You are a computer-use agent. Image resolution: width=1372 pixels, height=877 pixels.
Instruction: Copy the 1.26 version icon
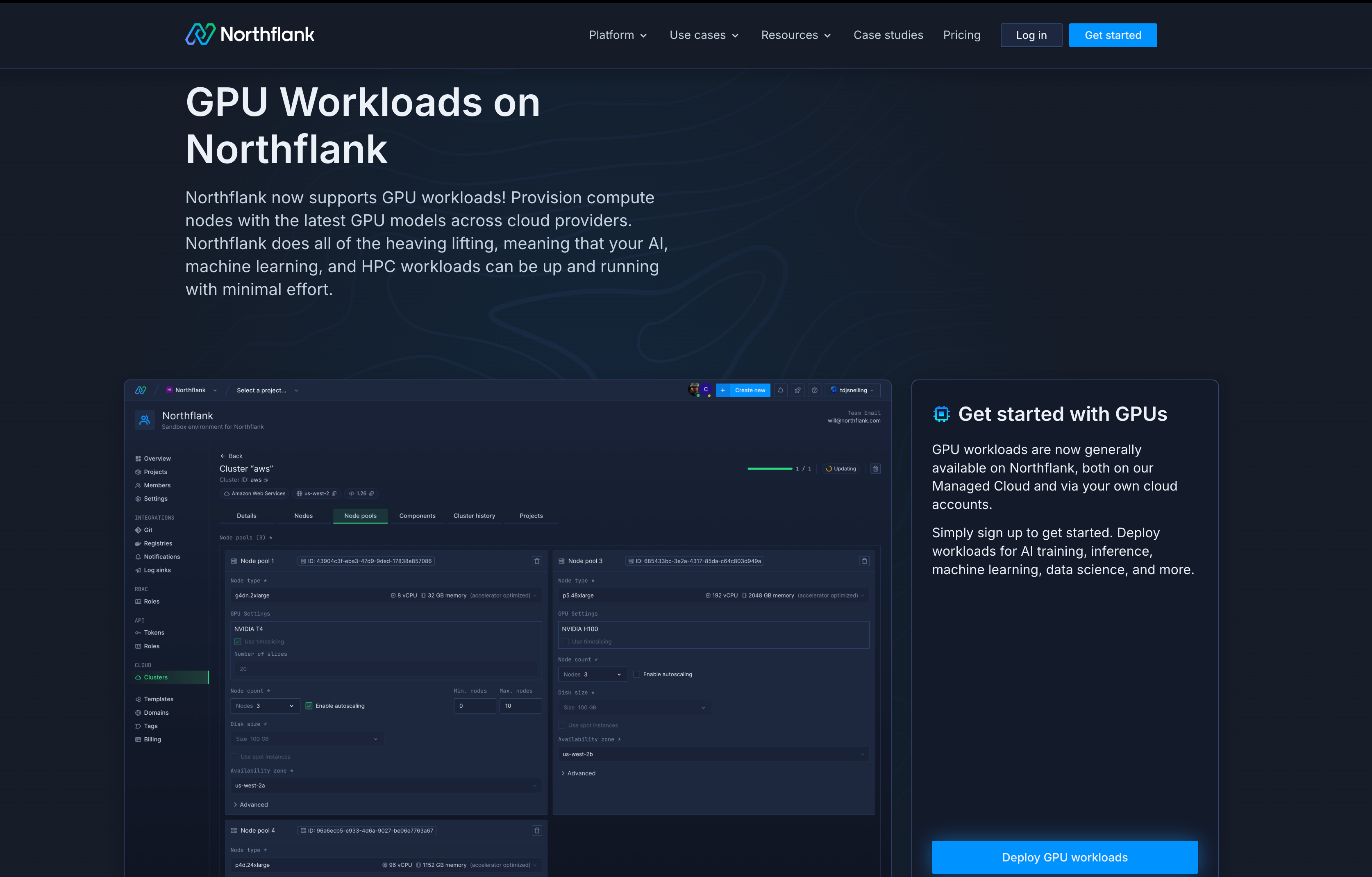click(x=372, y=493)
